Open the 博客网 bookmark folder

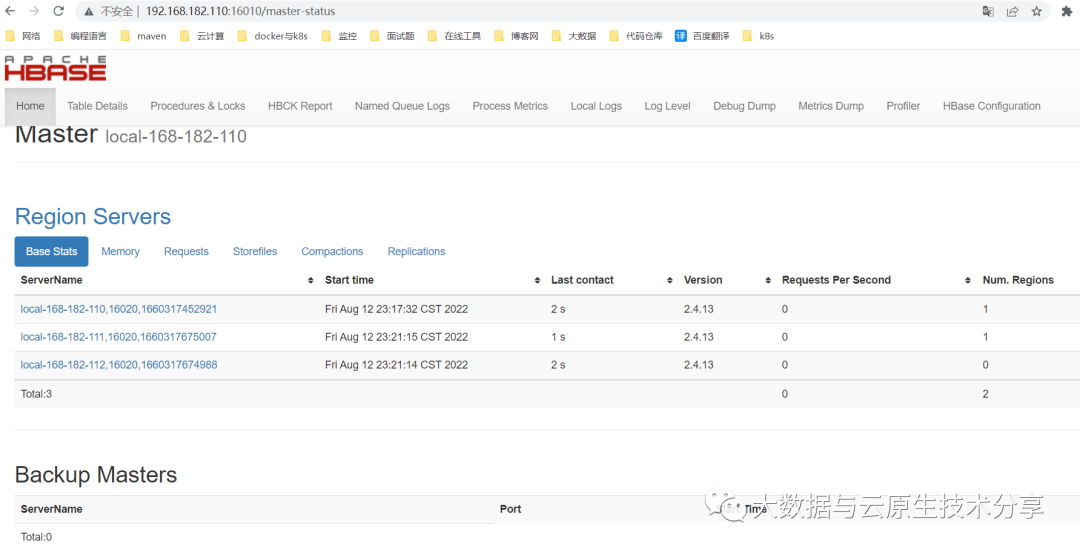pos(517,37)
